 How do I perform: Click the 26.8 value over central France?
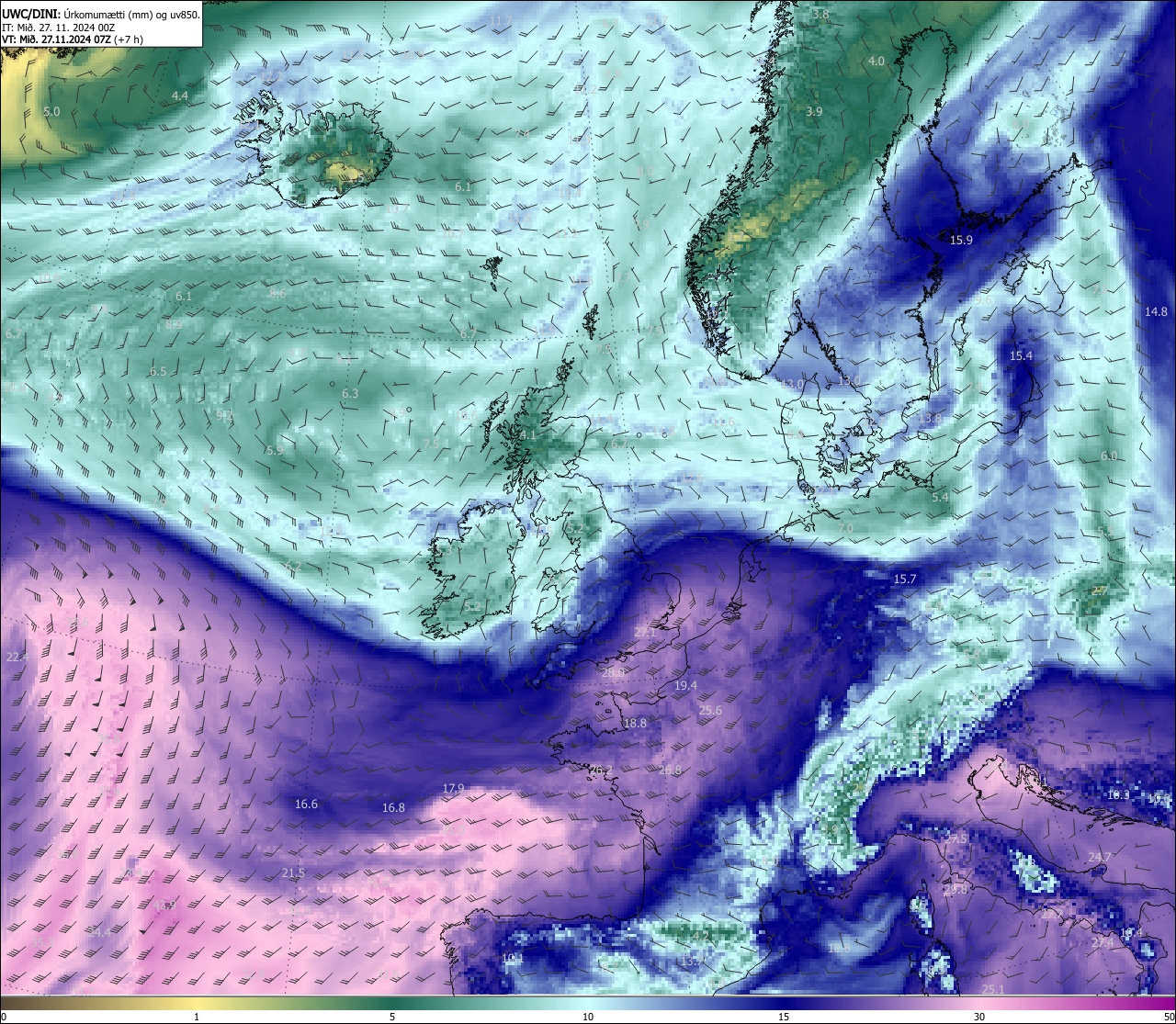(670, 771)
